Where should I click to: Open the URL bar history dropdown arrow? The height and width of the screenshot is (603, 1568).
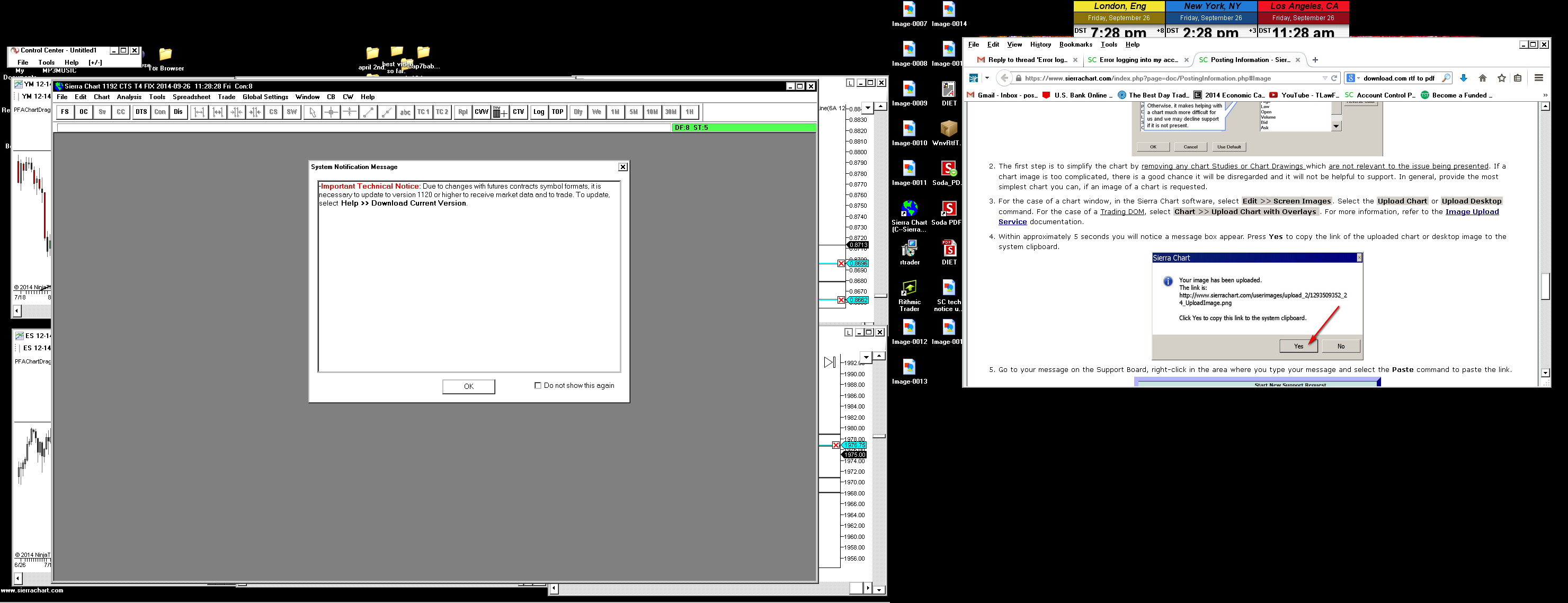point(1324,78)
